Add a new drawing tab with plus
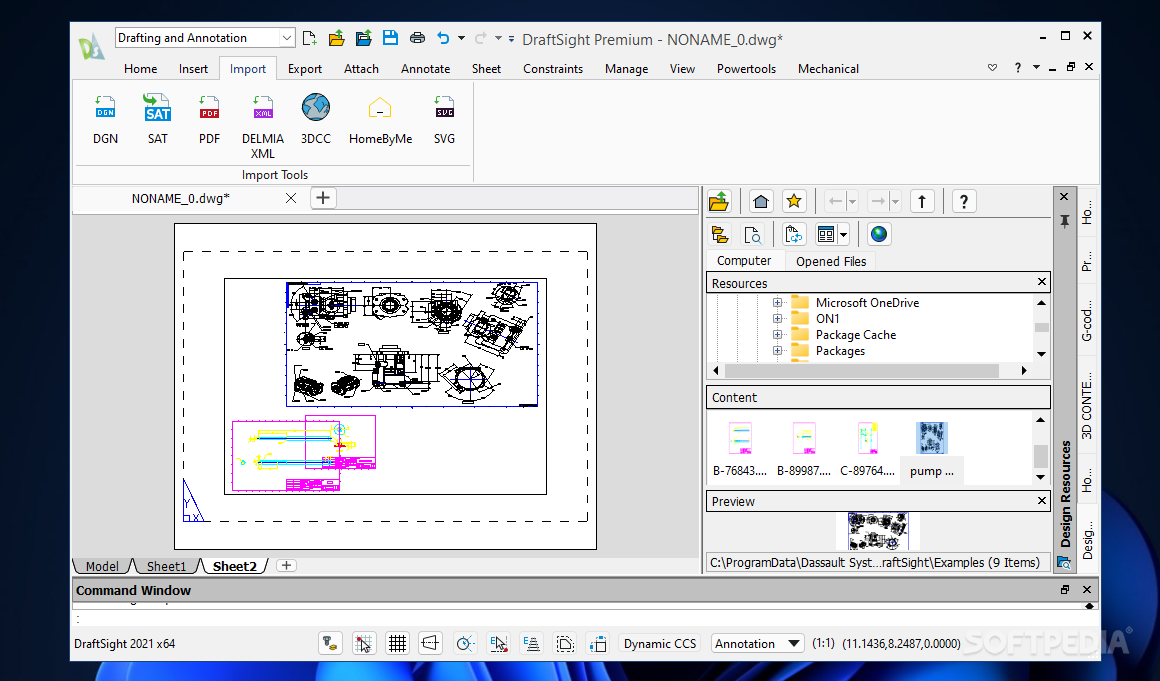 [323, 198]
